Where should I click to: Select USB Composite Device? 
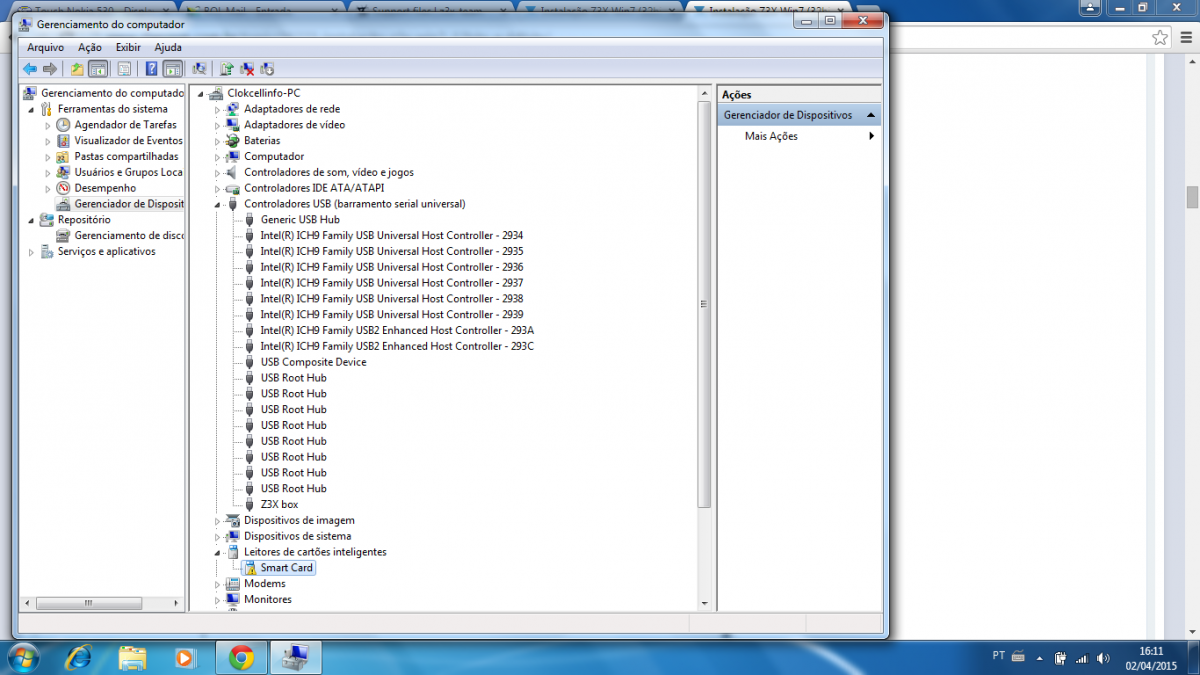[314, 362]
